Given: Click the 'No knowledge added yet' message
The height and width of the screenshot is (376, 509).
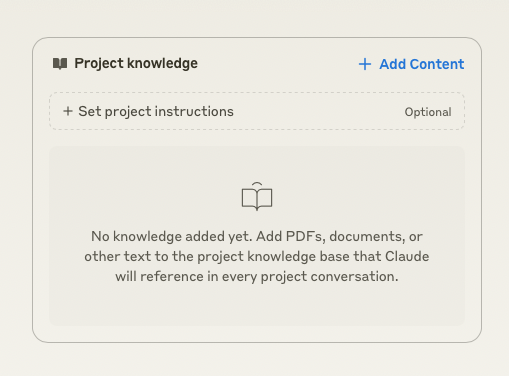Looking at the screenshot, I should click(x=257, y=256).
